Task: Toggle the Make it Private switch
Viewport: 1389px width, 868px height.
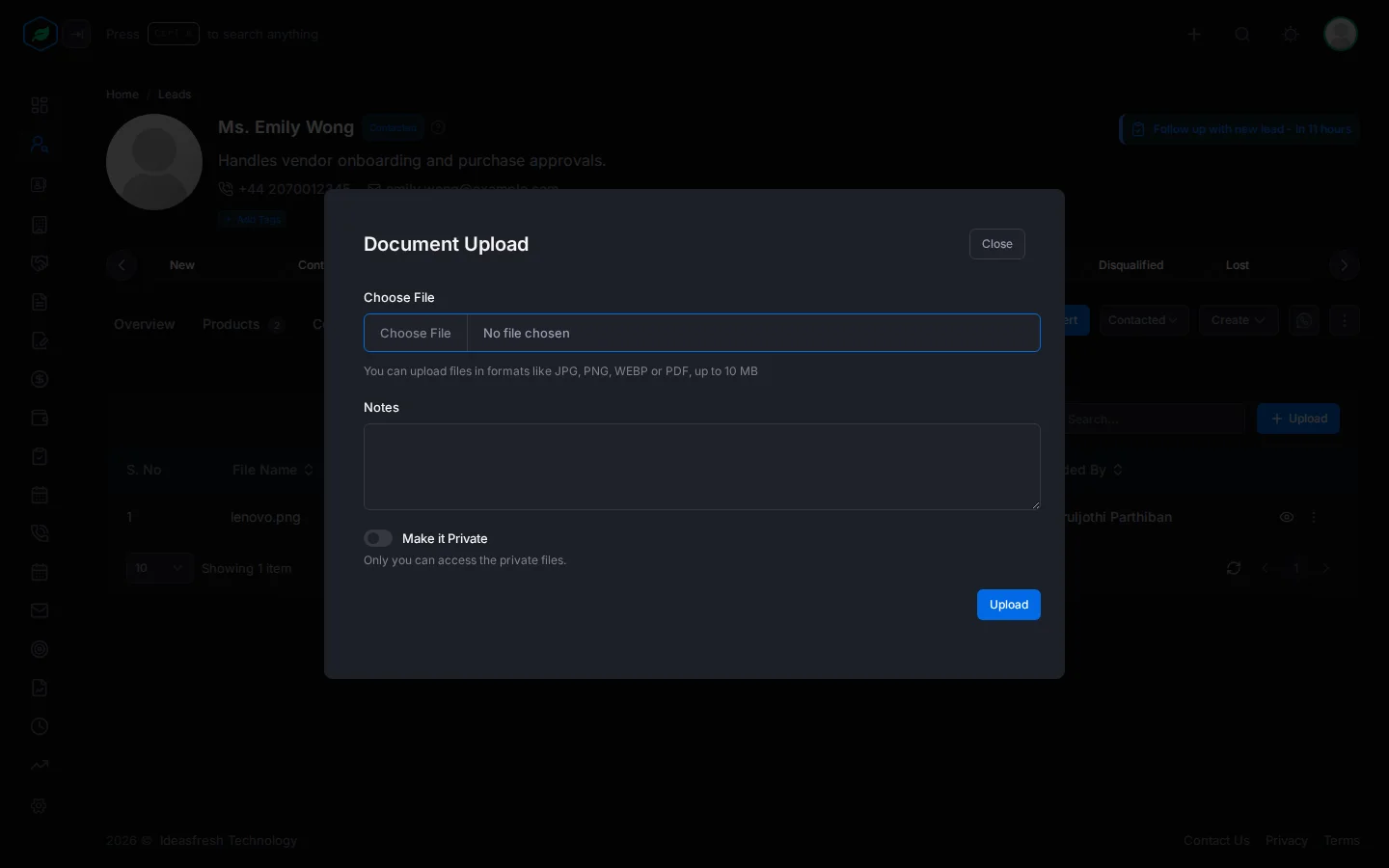Action: tap(378, 538)
